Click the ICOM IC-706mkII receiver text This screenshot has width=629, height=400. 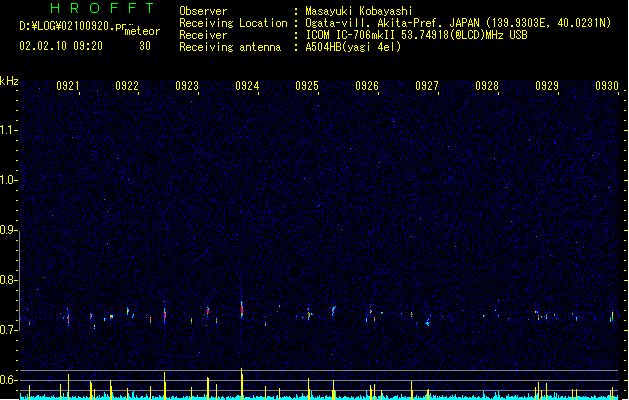[416, 35]
